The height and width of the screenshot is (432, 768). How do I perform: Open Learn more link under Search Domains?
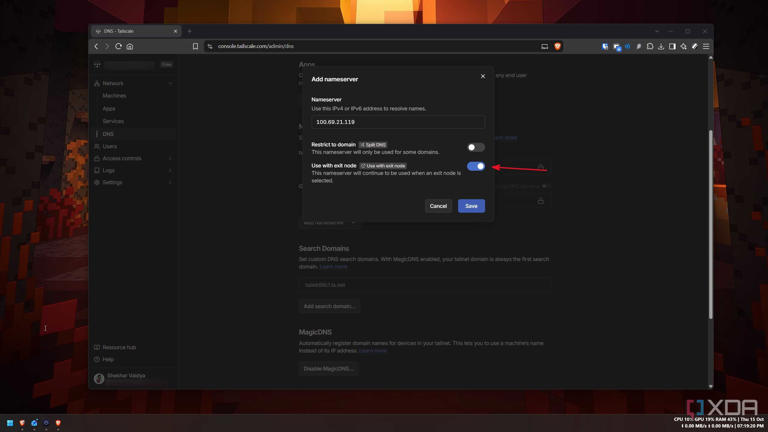click(x=333, y=266)
